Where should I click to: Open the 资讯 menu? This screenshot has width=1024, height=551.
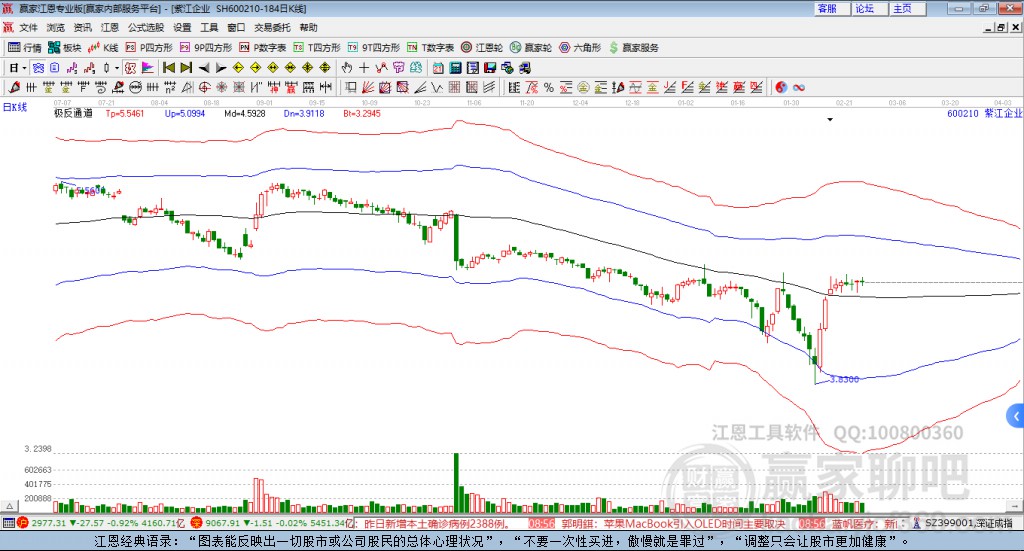[x=82, y=27]
